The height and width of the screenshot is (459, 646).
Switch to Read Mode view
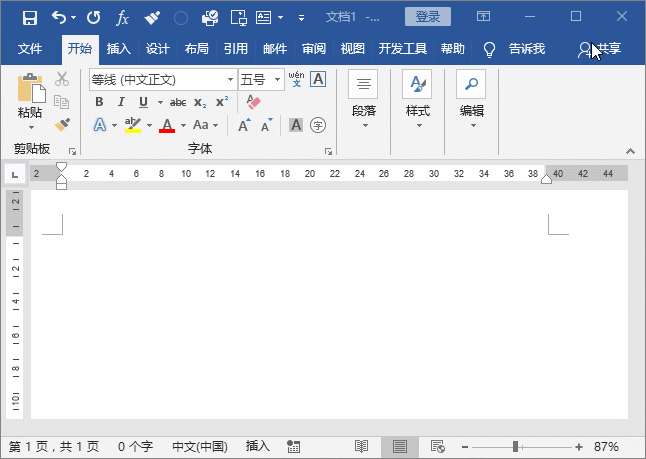(361, 447)
